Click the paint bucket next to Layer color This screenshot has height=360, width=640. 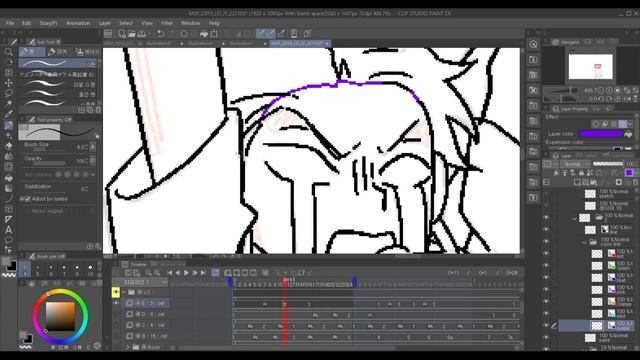tap(628, 134)
